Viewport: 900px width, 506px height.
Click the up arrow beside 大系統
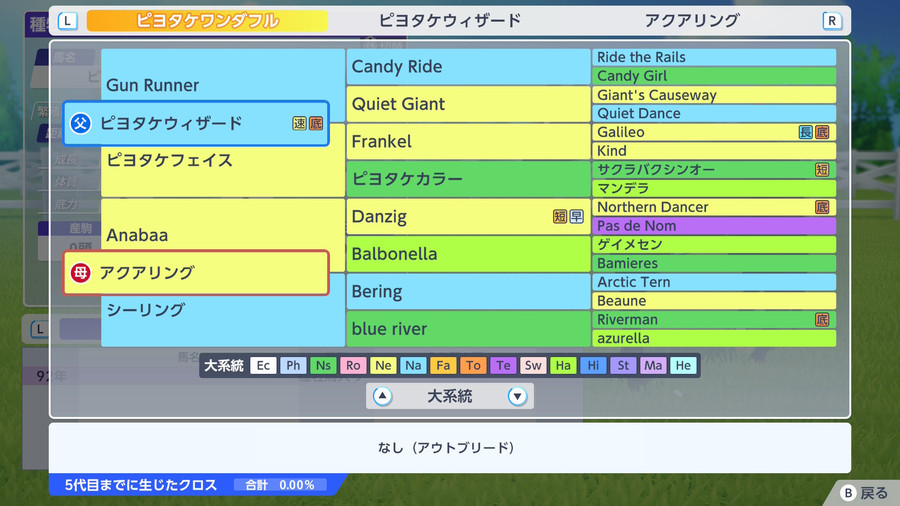[x=382, y=396]
